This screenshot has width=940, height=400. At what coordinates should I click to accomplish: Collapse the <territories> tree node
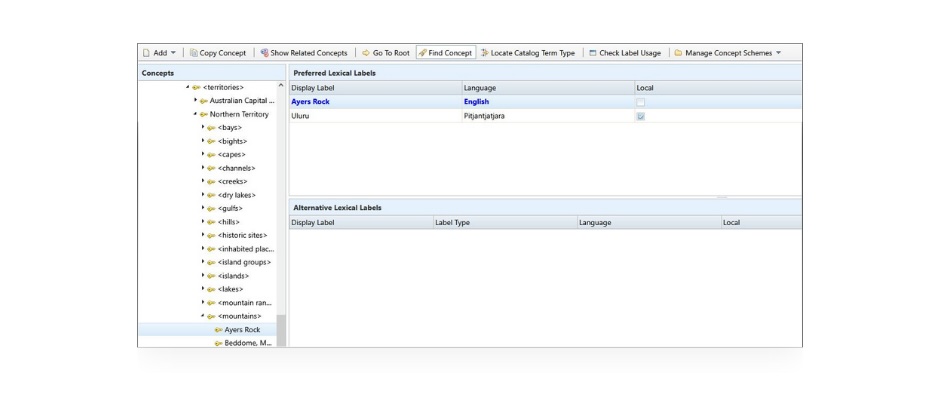click(188, 87)
